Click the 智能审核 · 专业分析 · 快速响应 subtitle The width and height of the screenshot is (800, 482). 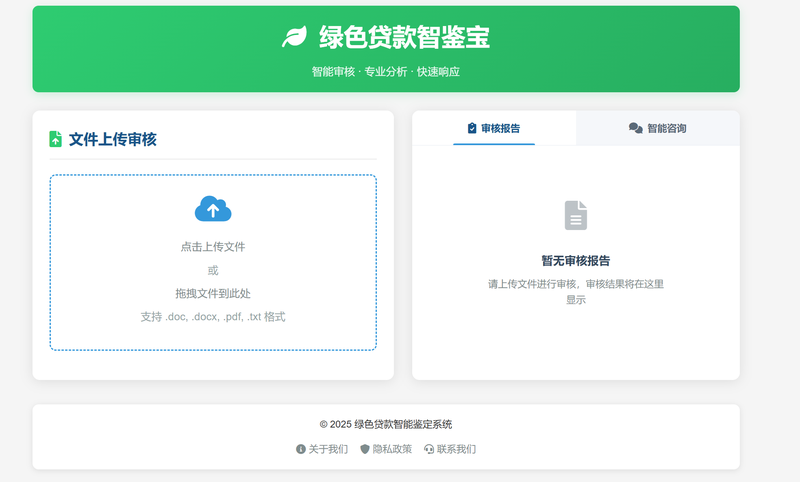[386, 71]
